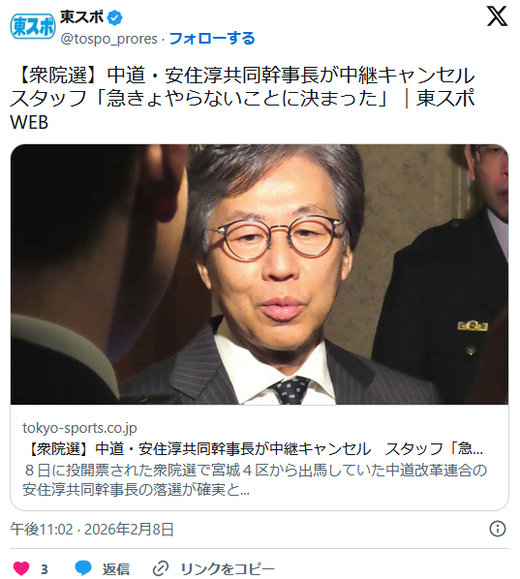Click the like count 3
Image resolution: width=520 pixels, height=579 pixels.
(x=44, y=569)
